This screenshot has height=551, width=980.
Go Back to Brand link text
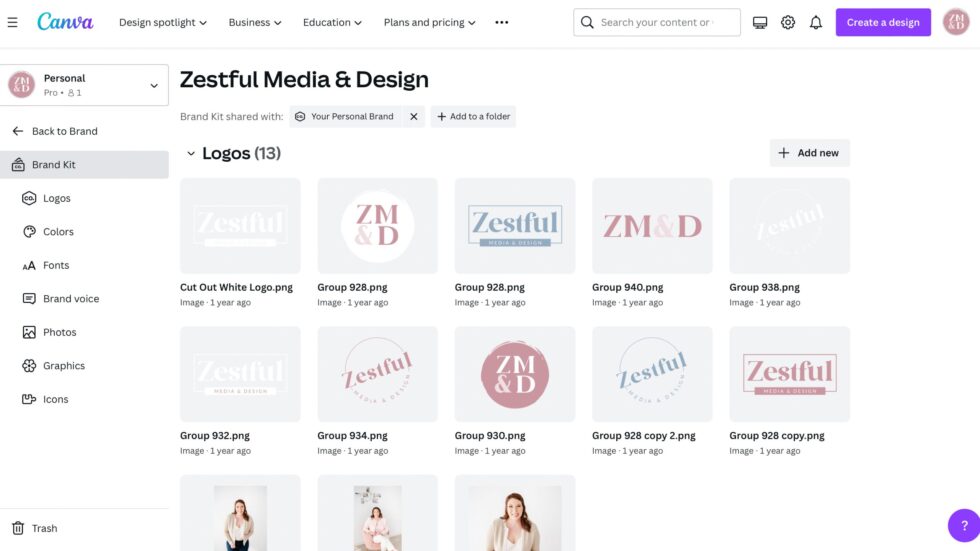(64, 131)
